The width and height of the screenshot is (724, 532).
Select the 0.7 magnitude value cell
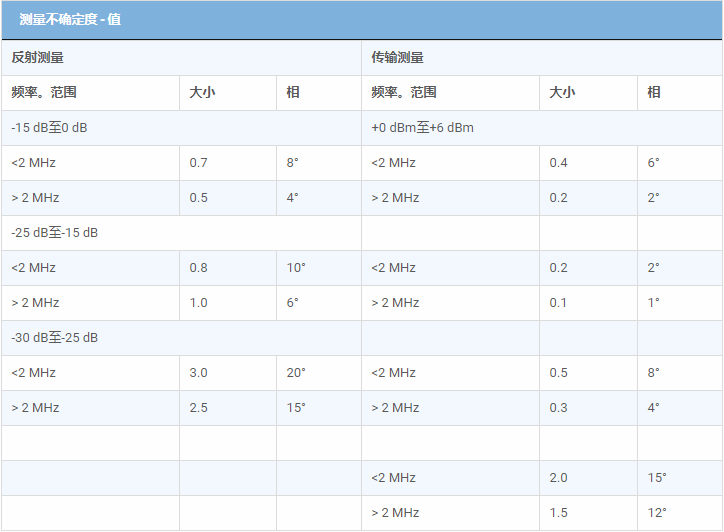(198, 163)
